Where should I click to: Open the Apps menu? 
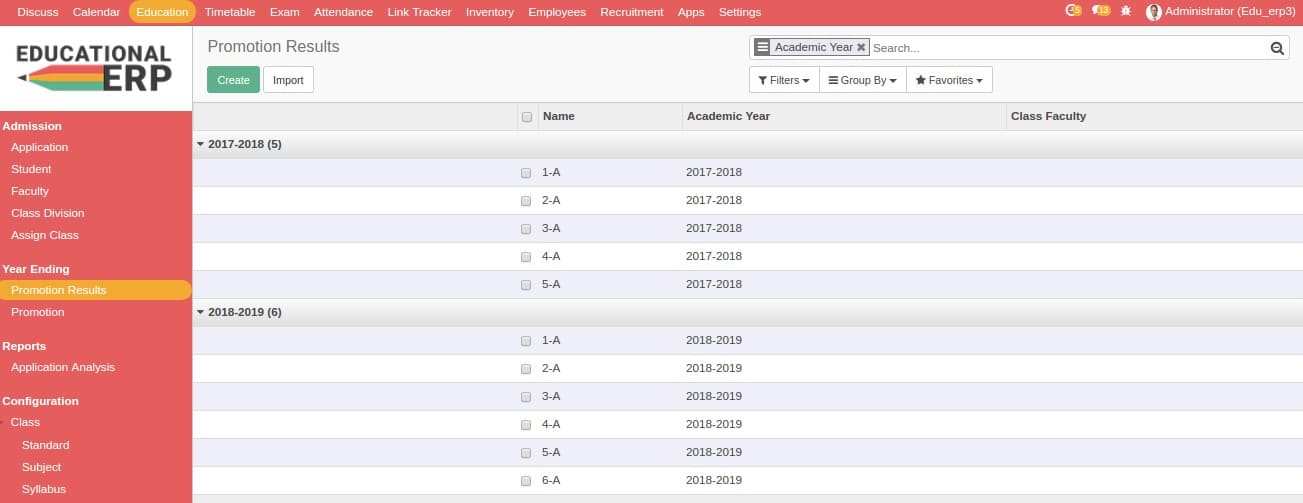(x=691, y=12)
